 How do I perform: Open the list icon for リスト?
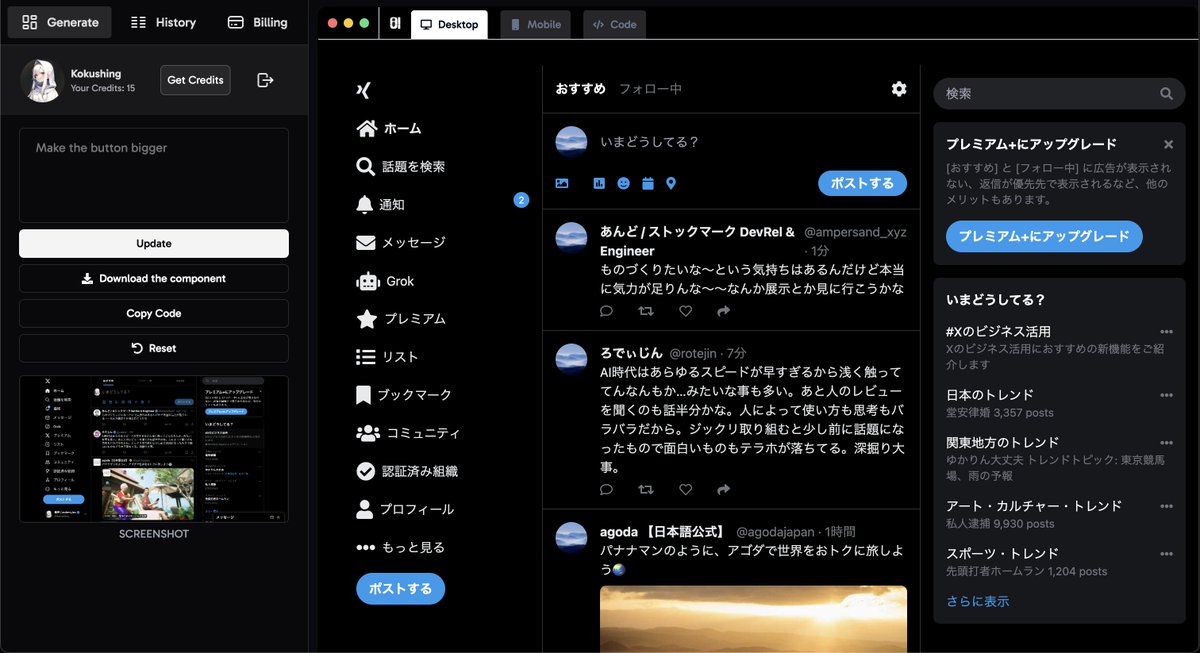(366, 357)
